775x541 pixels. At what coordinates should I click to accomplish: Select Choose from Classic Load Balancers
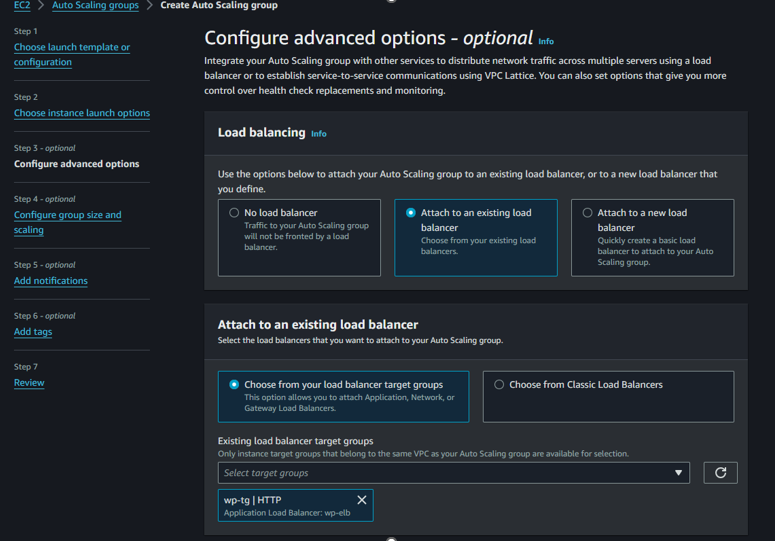click(x=499, y=385)
